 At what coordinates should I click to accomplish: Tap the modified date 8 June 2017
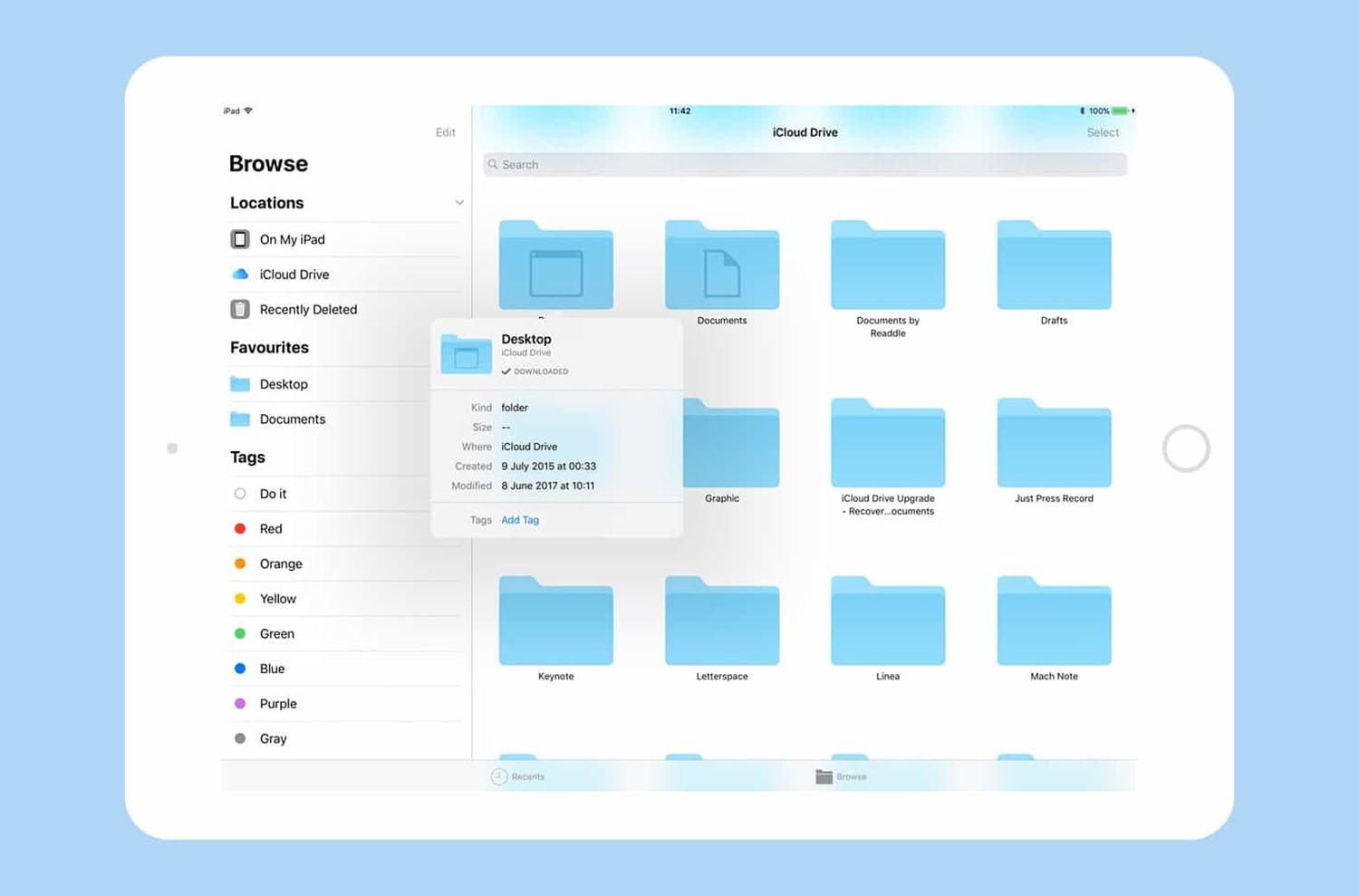pos(548,486)
